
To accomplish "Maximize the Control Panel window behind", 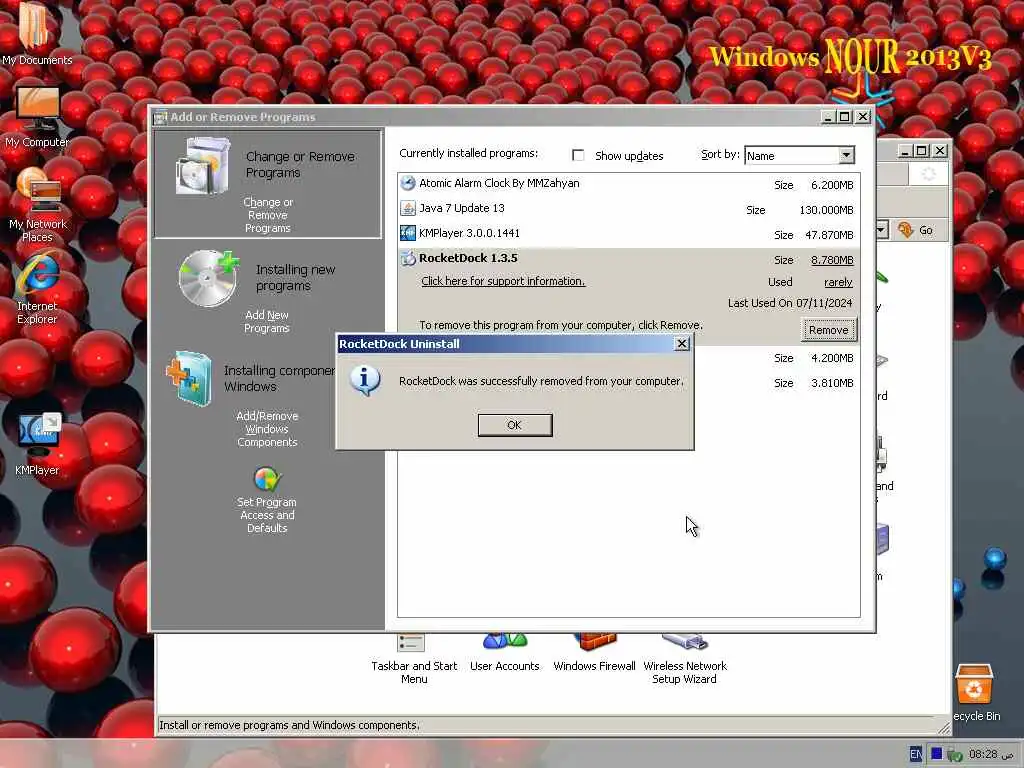I will (921, 151).
